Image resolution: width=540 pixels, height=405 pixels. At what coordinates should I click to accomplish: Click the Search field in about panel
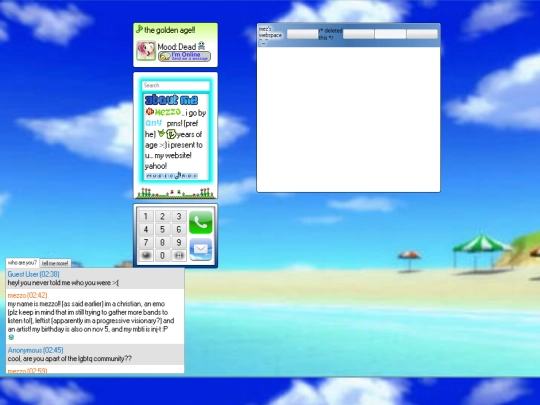point(176,85)
